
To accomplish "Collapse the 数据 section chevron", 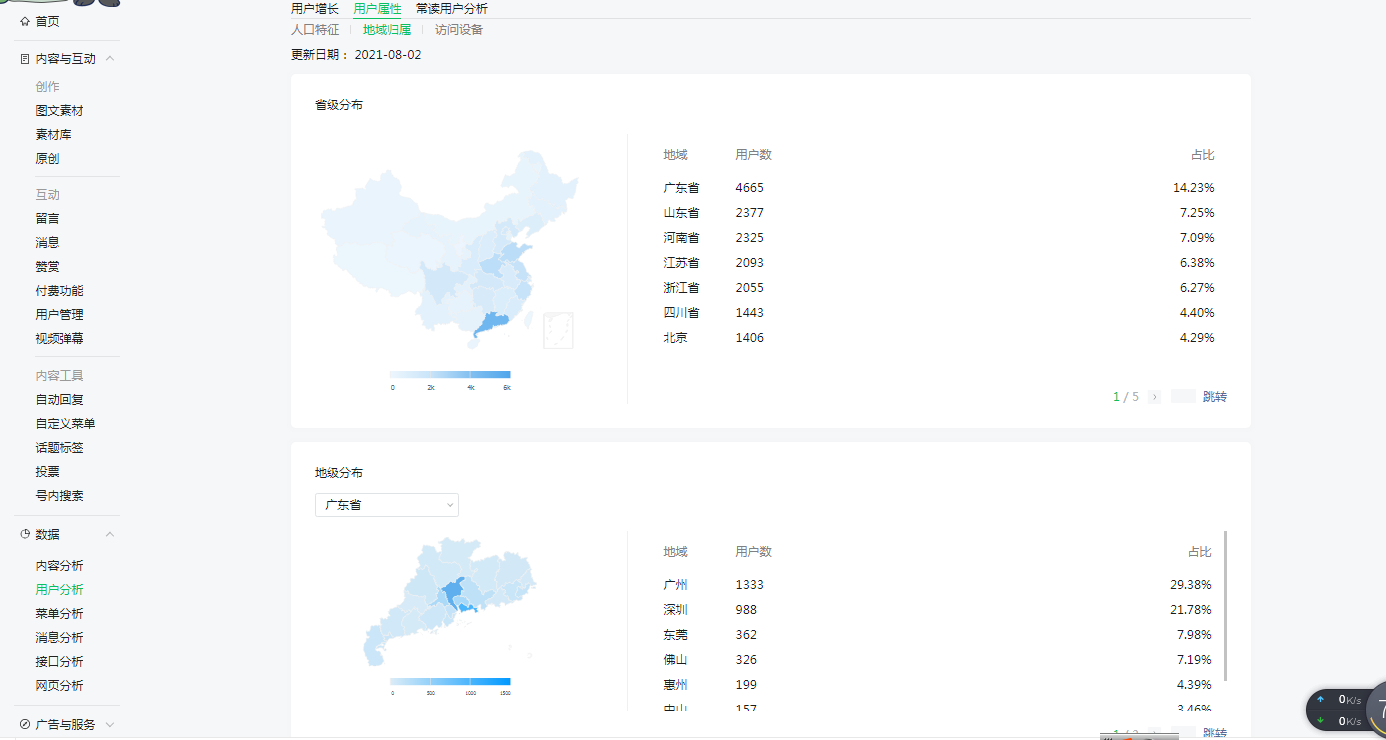I will pyautogui.click(x=110, y=535).
